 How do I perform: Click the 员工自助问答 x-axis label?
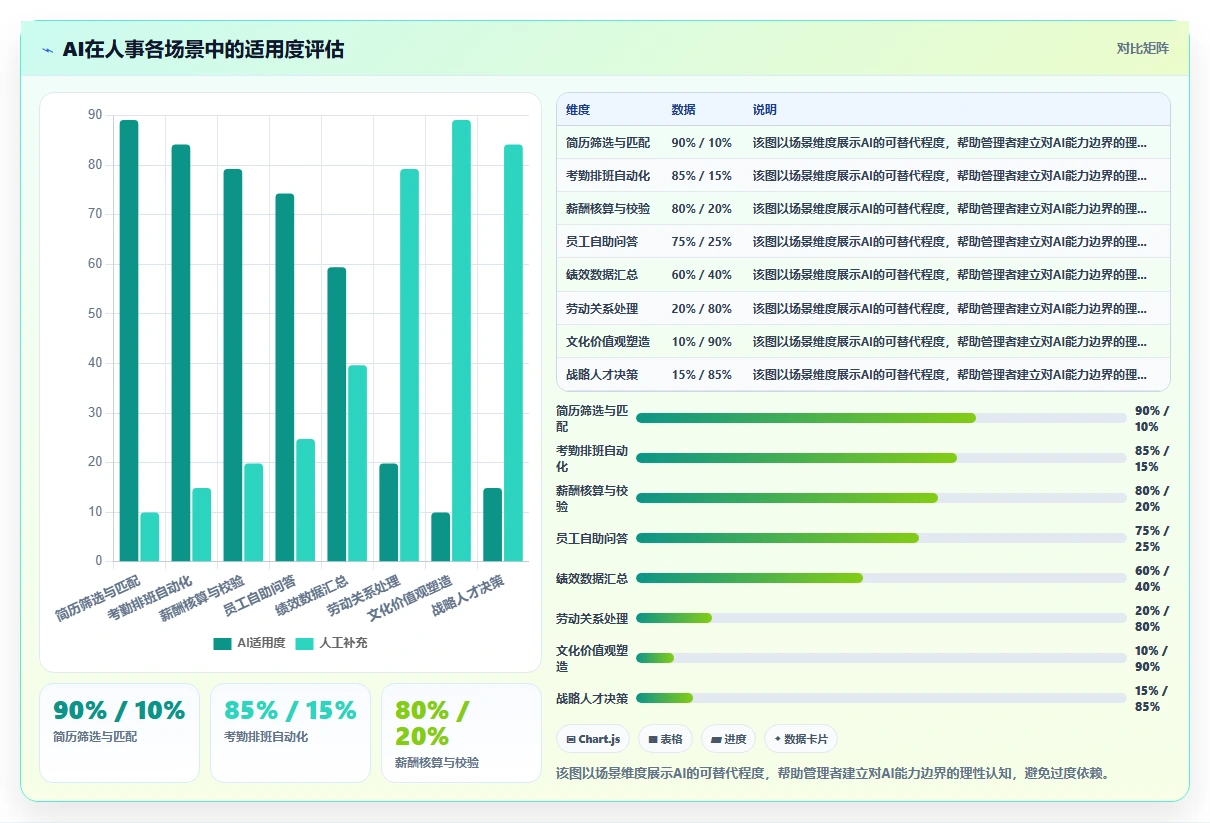tap(260, 595)
